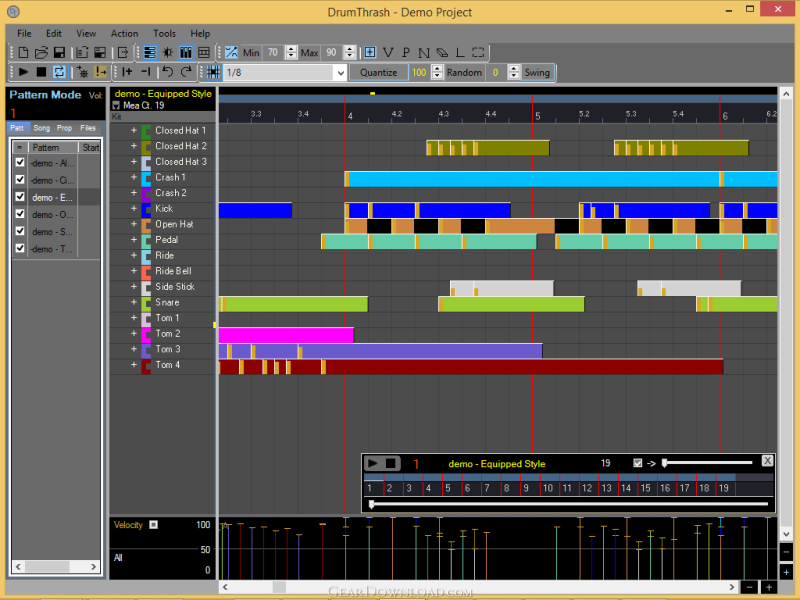The image size is (800, 600).
Task: Open the Tools menu
Action: coord(164,34)
